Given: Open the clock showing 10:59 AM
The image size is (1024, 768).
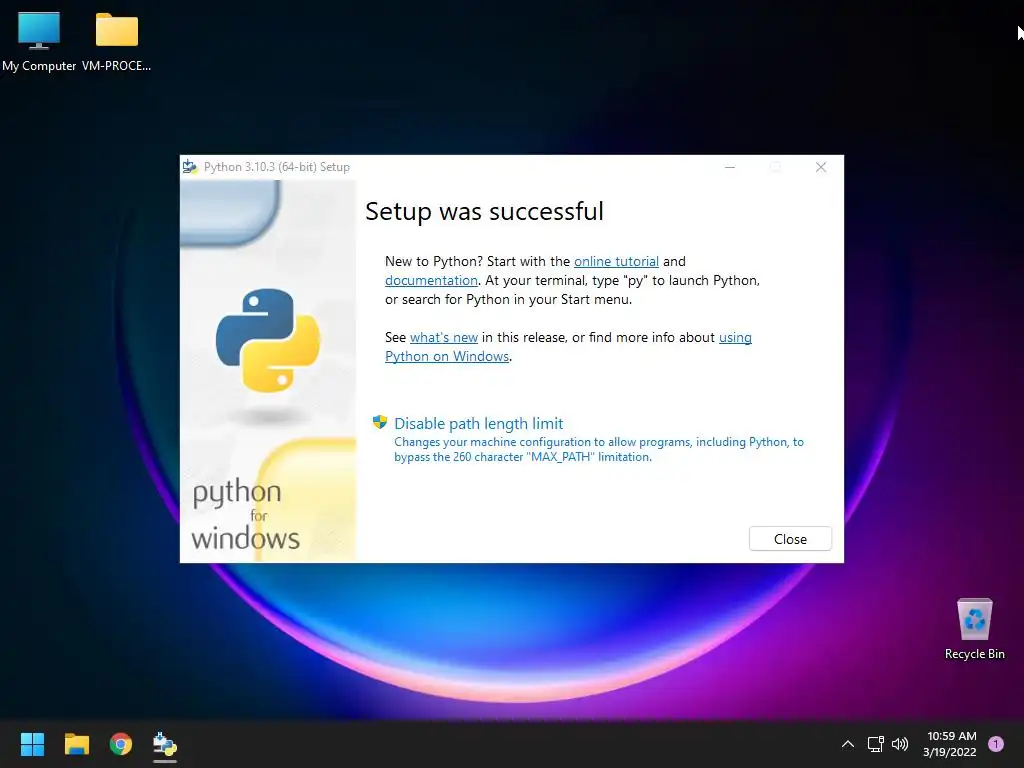Looking at the screenshot, I should tap(950, 744).
